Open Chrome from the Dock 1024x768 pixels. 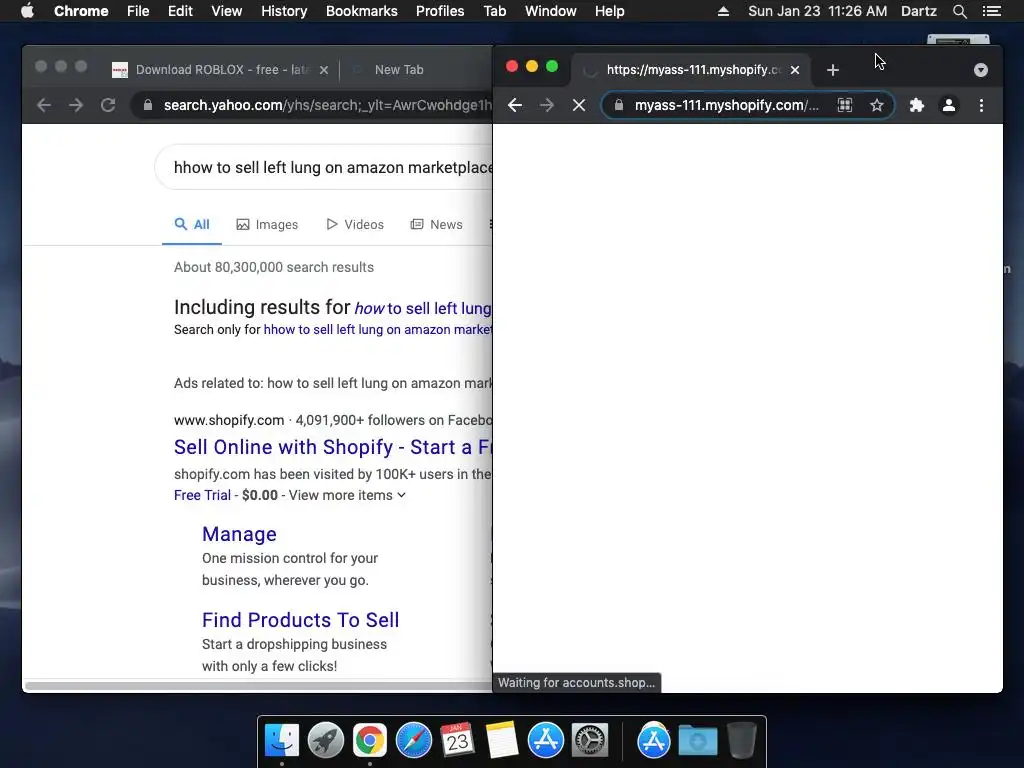pyautogui.click(x=370, y=741)
